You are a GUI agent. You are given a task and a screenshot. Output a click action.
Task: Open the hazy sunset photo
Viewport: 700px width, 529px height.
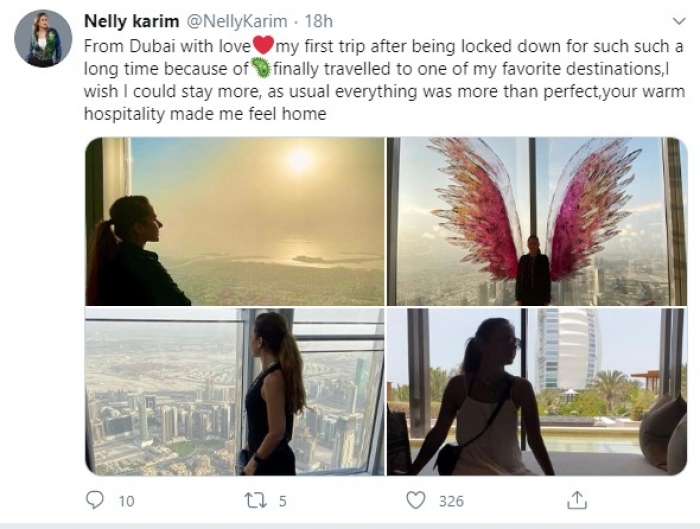(x=234, y=221)
